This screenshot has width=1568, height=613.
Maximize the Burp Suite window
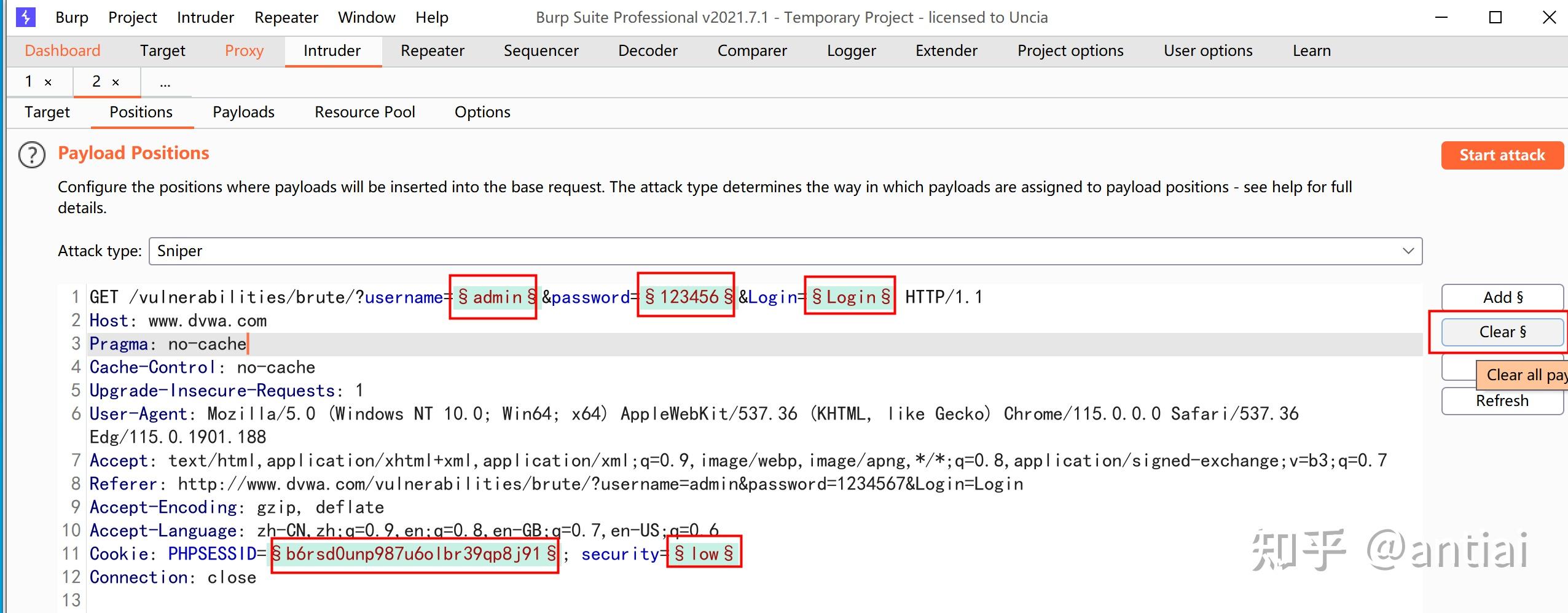1495,17
